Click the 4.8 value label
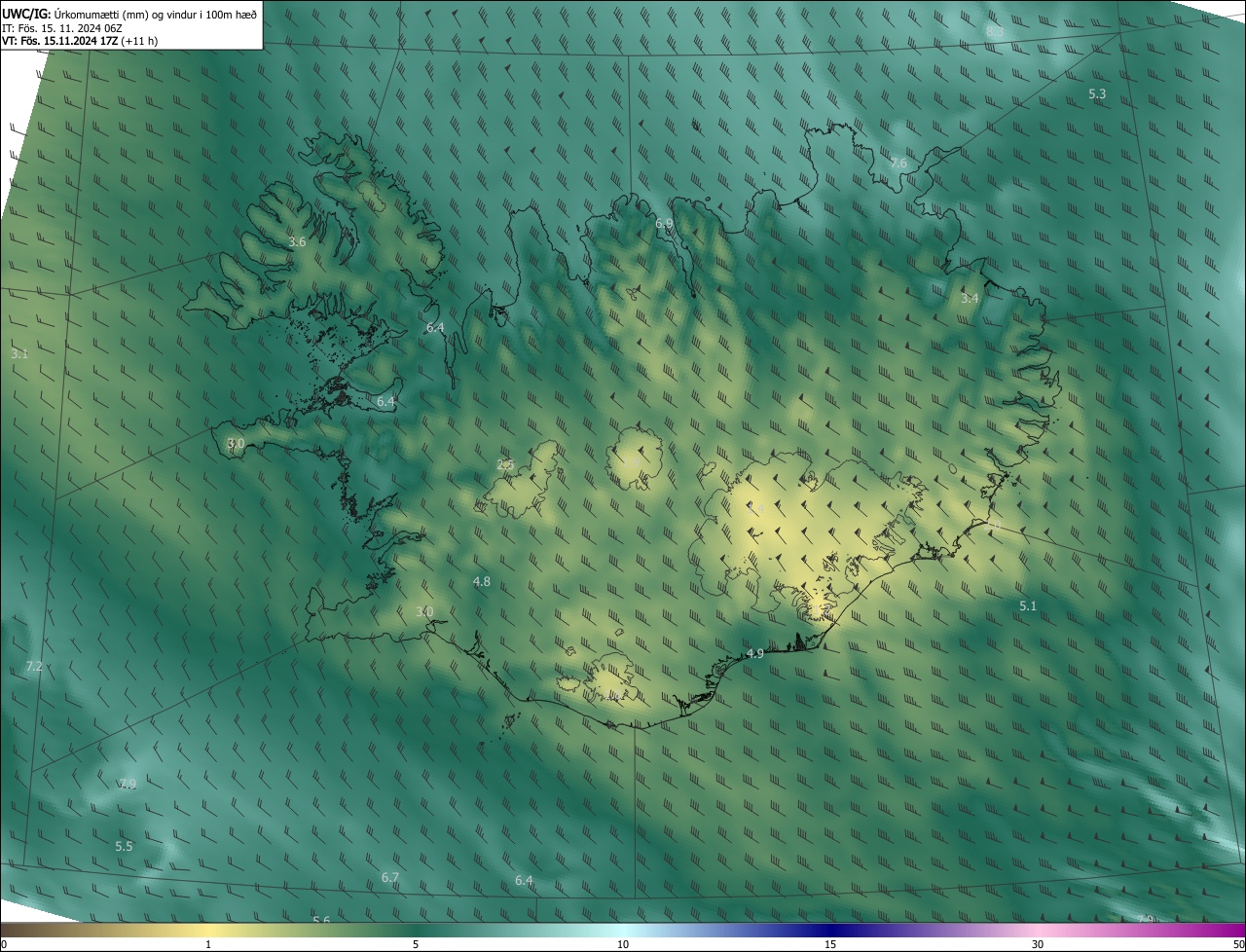The image size is (1246, 952). [481, 582]
